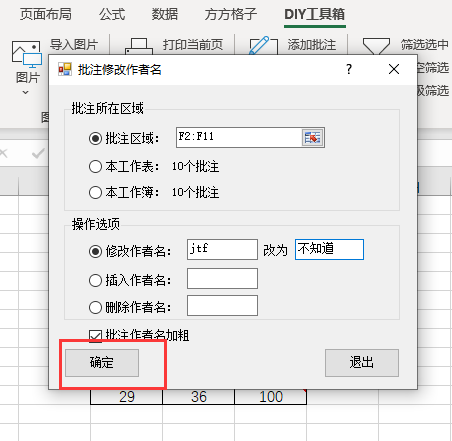Select the 本工作簿 radio button
Viewport: 452px width, 441px height.
tap(95, 192)
